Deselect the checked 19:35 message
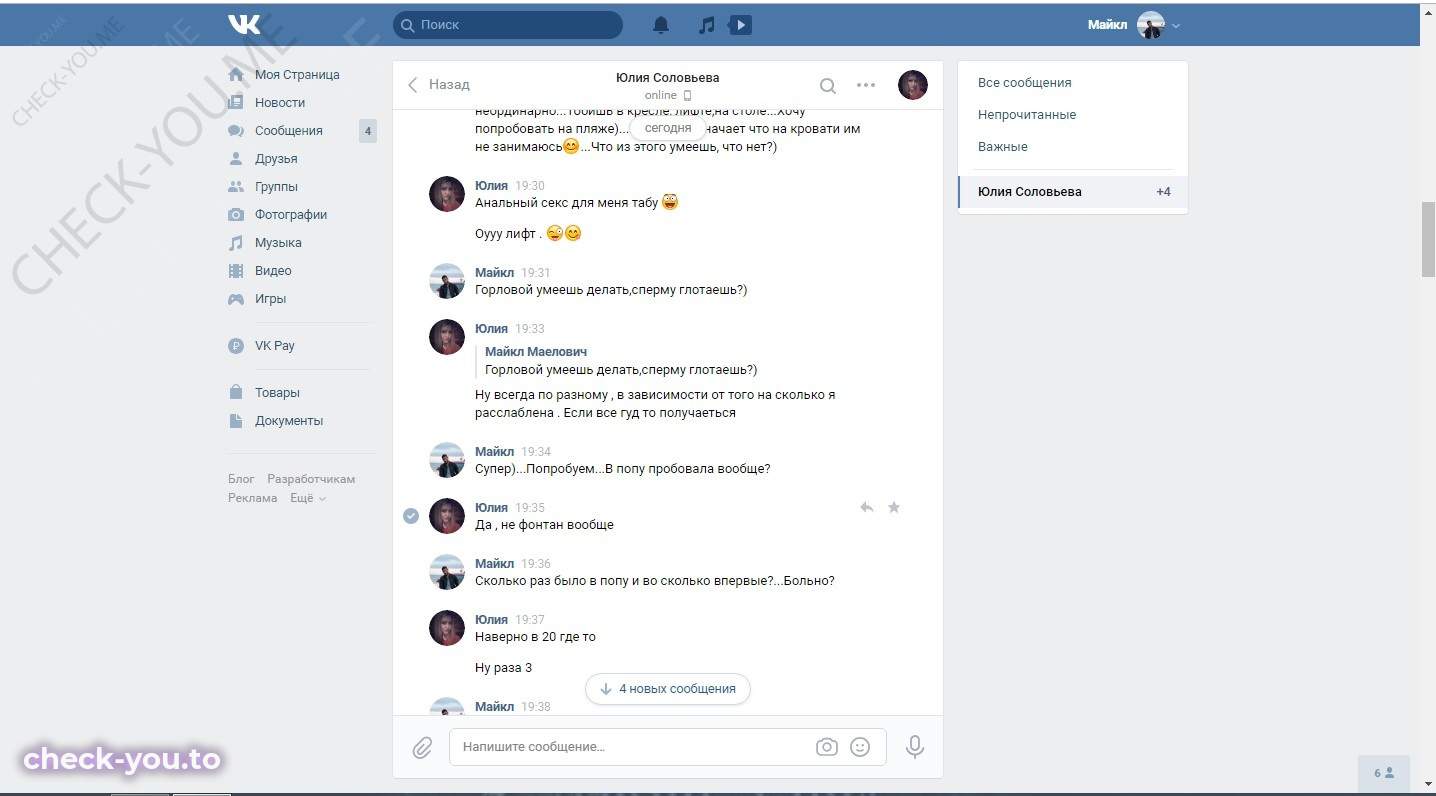 point(410,516)
